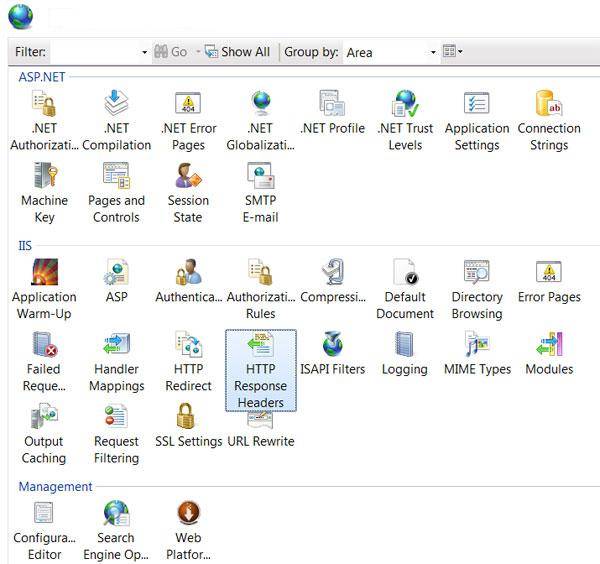The image size is (600, 564).
Task: Collapse the ASP.NET group header
Action: [x=42, y=77]
